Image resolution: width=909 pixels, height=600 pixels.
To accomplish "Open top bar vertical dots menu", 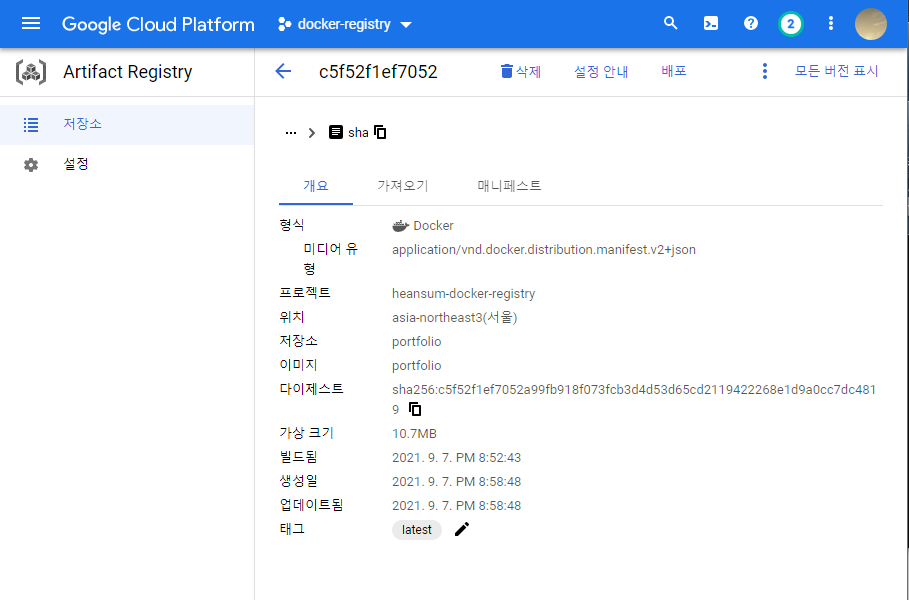I will tap(831, 24).
